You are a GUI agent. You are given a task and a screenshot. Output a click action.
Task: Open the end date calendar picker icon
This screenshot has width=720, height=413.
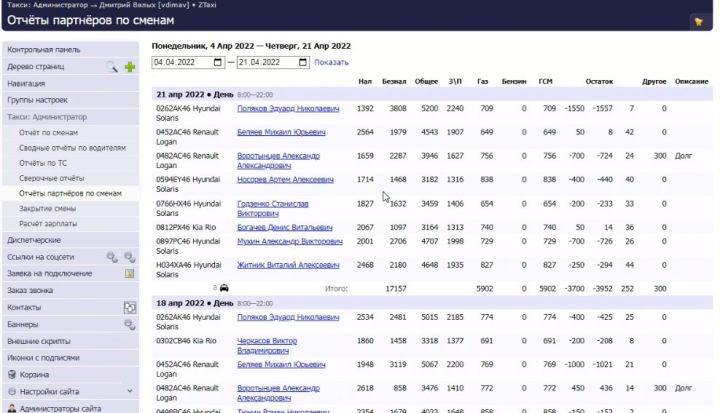click(303, 62)
